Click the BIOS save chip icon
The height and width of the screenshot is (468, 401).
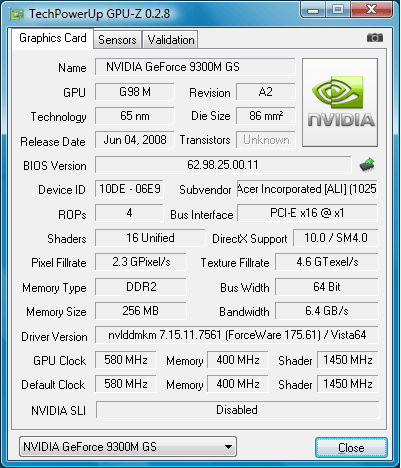click(367, 165)
